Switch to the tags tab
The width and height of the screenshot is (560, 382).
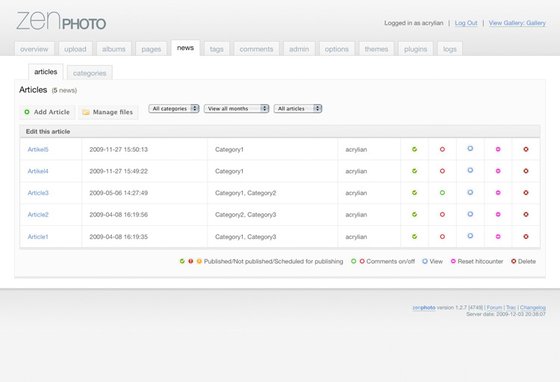tap(216, 49)
